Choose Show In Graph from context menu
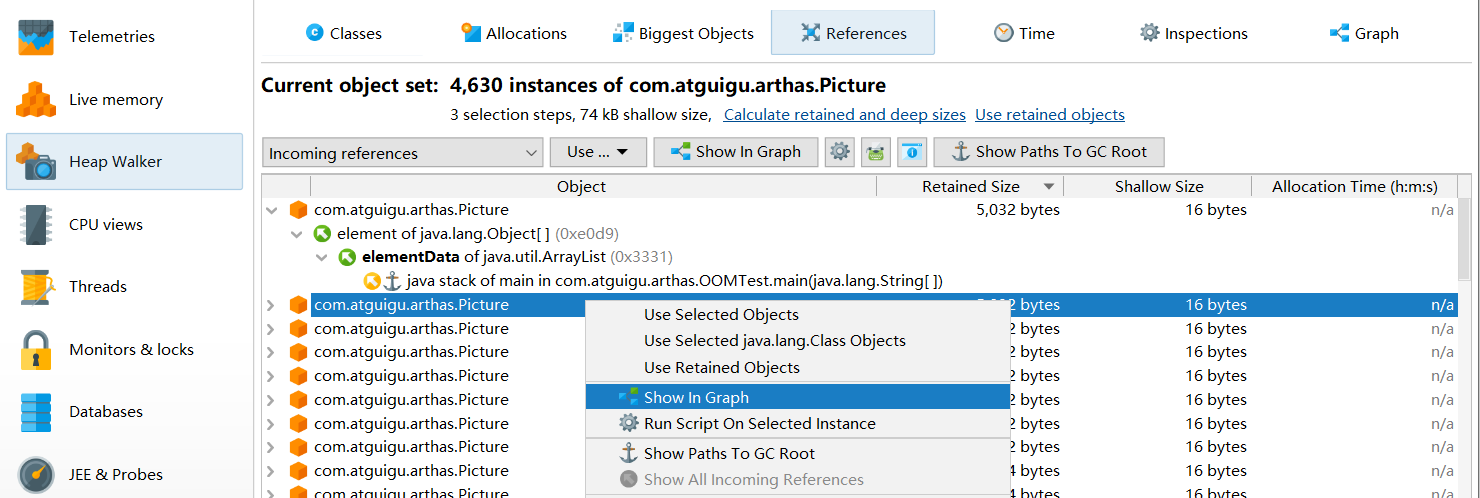The width and height of the screenshot is (1480, 498). point(696,397)
